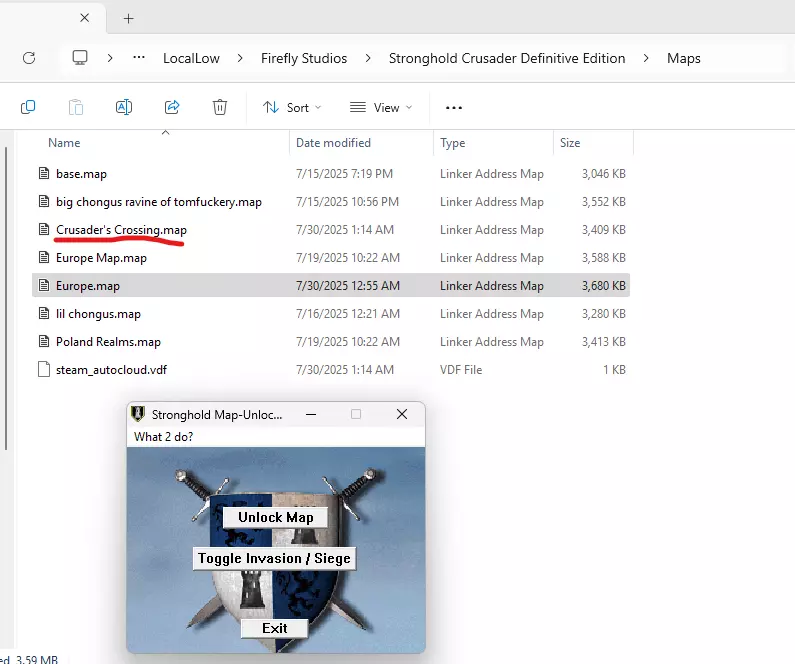Click the Share icon in the toolbar
Viewport: 795px width, 664px height.
172,107
